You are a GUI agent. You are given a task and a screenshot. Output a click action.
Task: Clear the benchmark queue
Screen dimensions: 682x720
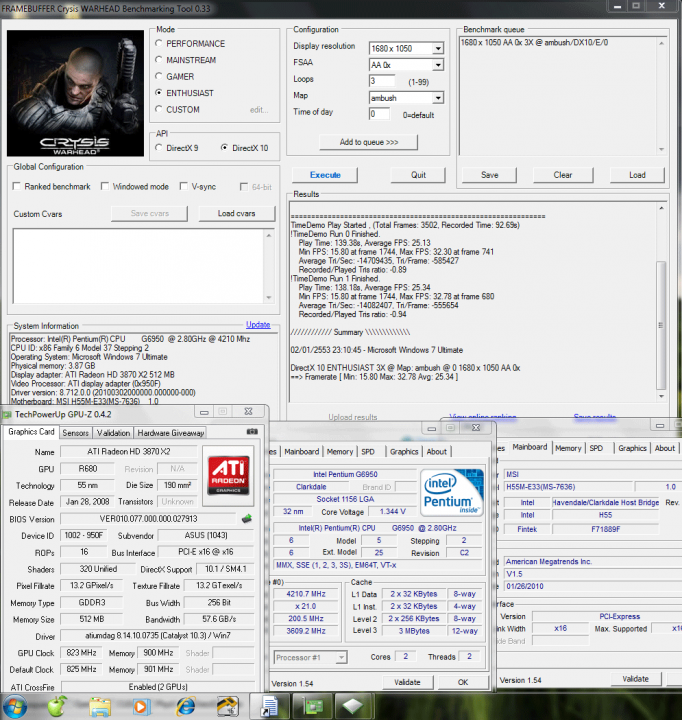point(563,175)
